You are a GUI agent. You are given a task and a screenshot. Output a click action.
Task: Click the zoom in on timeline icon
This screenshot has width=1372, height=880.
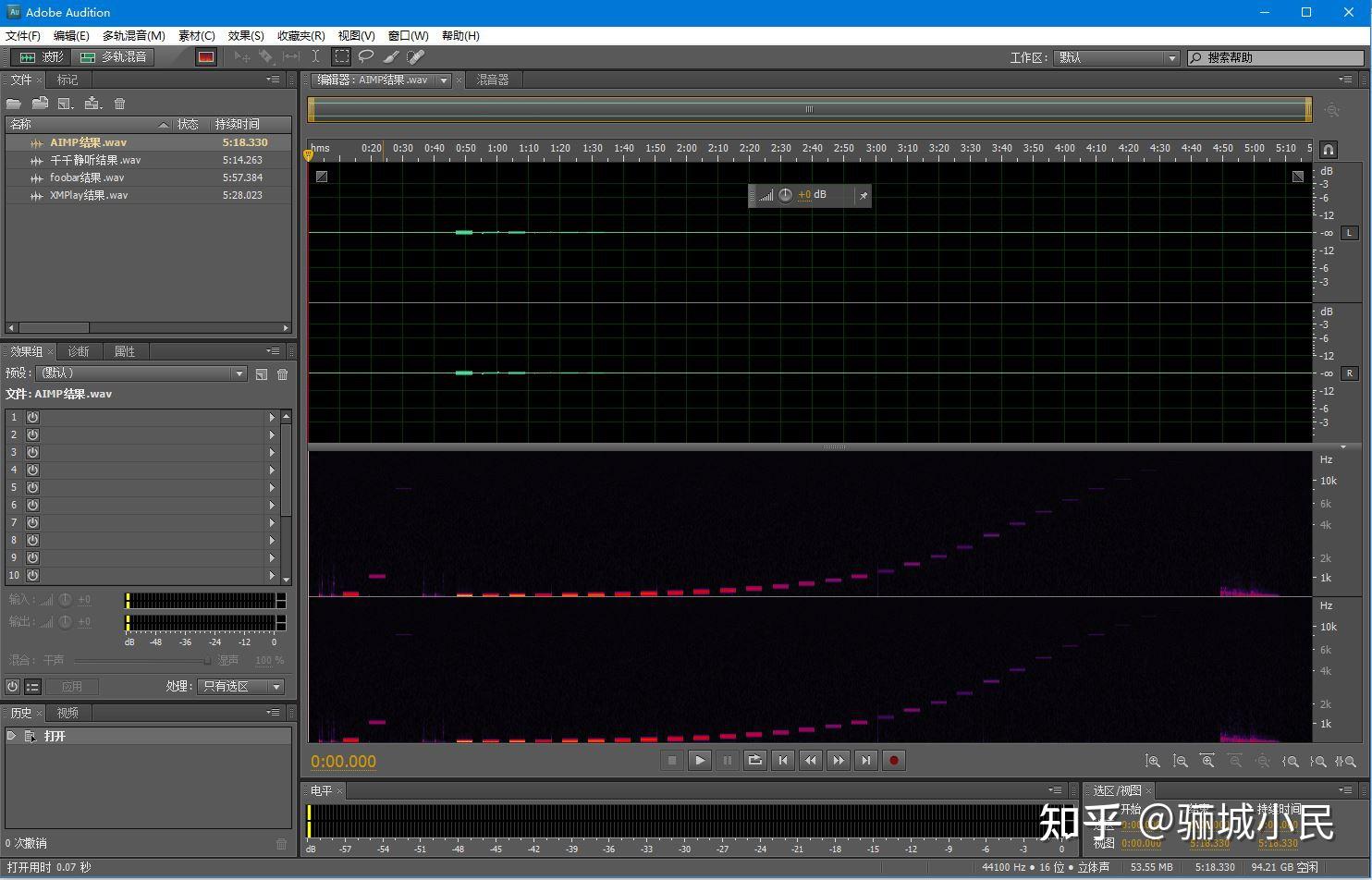coord(1207,761)
